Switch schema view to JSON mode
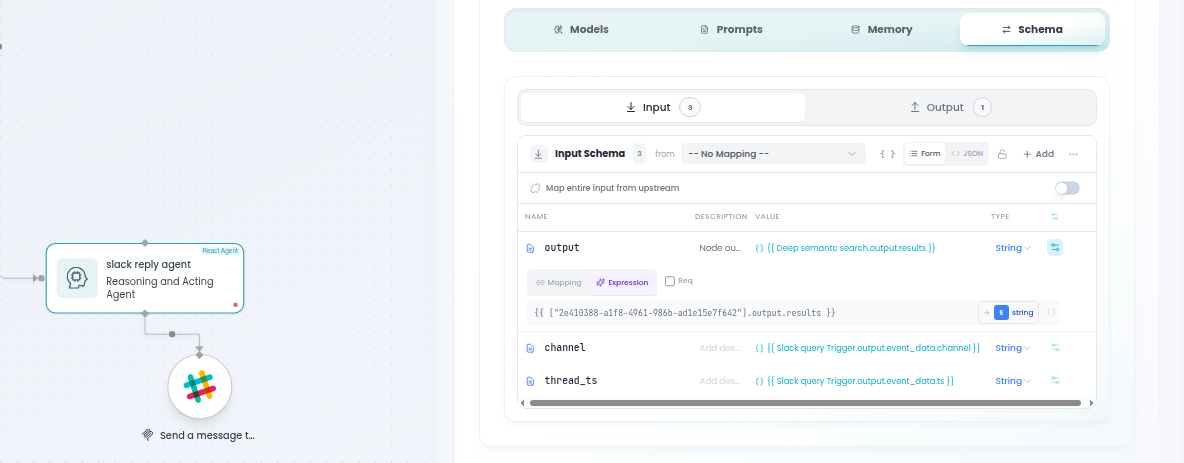Viewport: 1184px width, 463px height. pyautogui.click(x=967, y=154)
